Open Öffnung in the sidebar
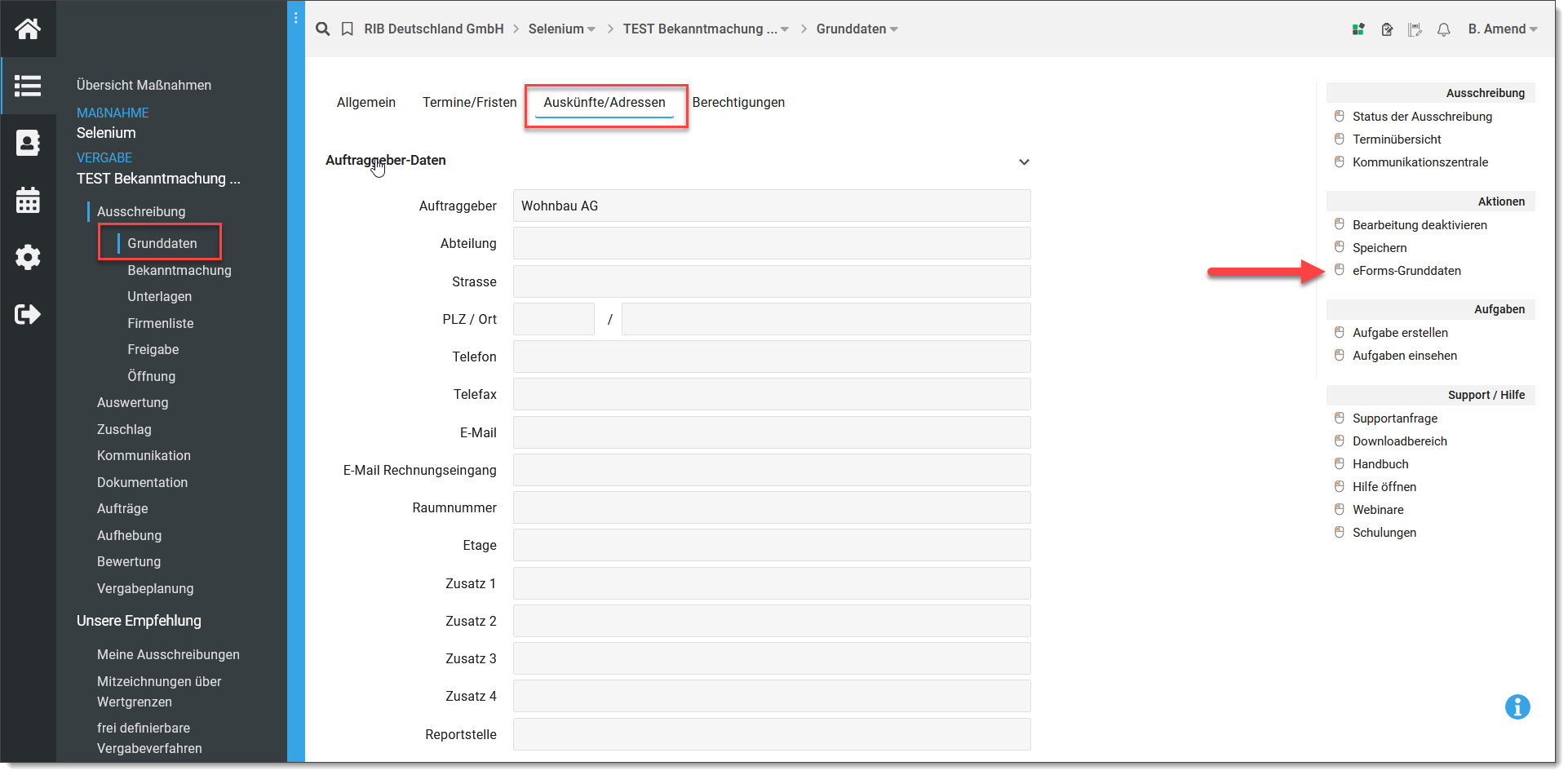 point(152,376)
